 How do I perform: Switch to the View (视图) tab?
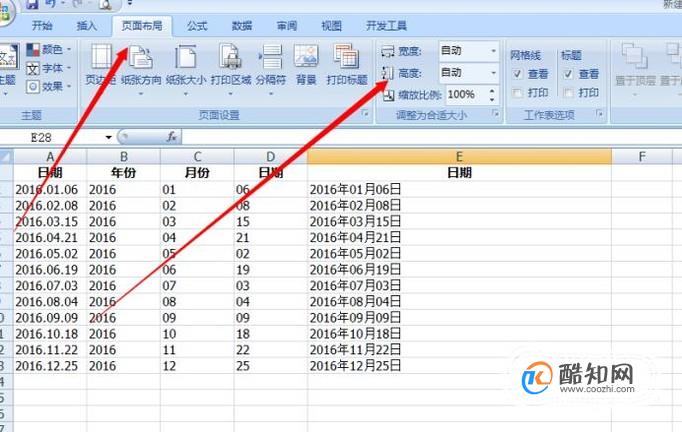[x=331, y=26]
